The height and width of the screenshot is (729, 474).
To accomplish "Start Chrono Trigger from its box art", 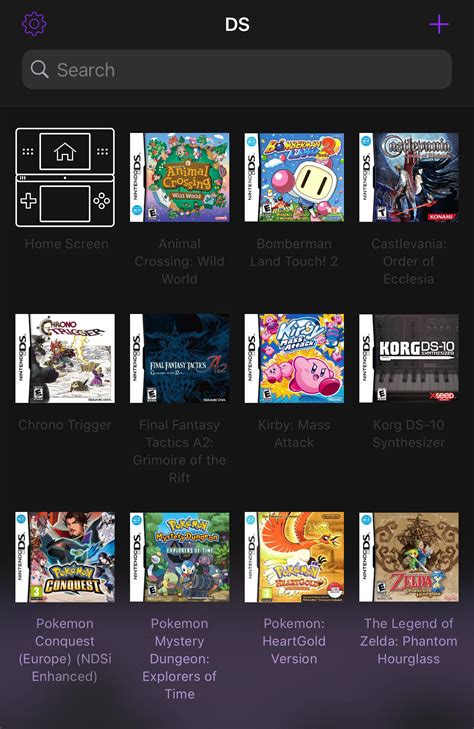I will [65, 358].
